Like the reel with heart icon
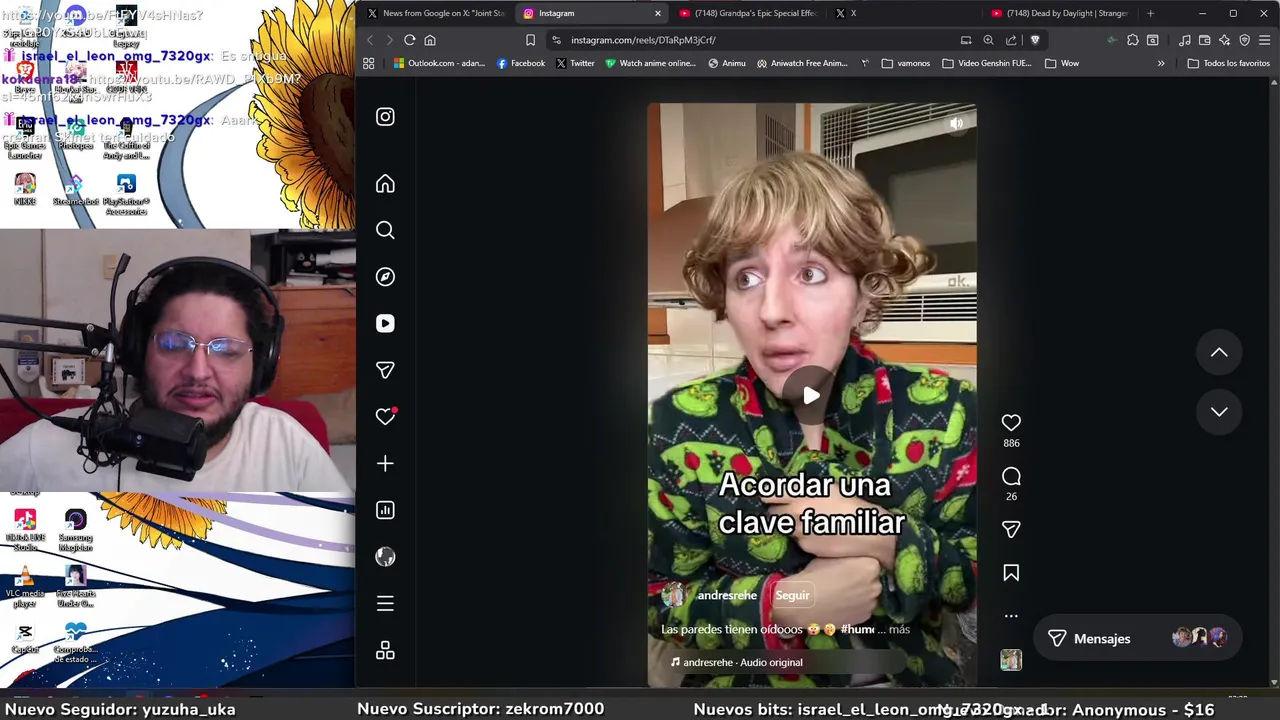The width and height of the screenshot is (1280, 720). (x=1011, y=423)
